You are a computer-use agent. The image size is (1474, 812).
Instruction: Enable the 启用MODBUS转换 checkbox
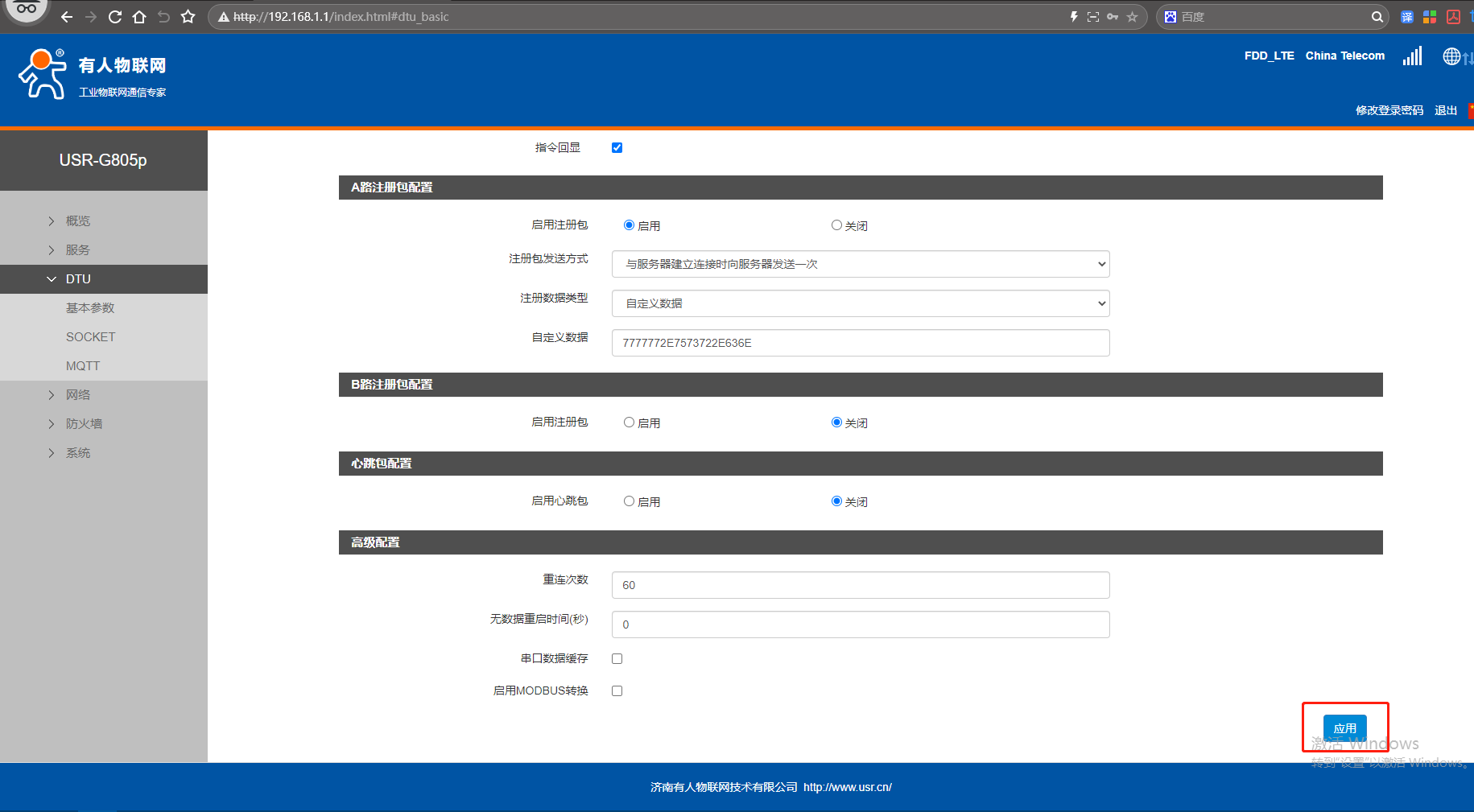(617, 690)
